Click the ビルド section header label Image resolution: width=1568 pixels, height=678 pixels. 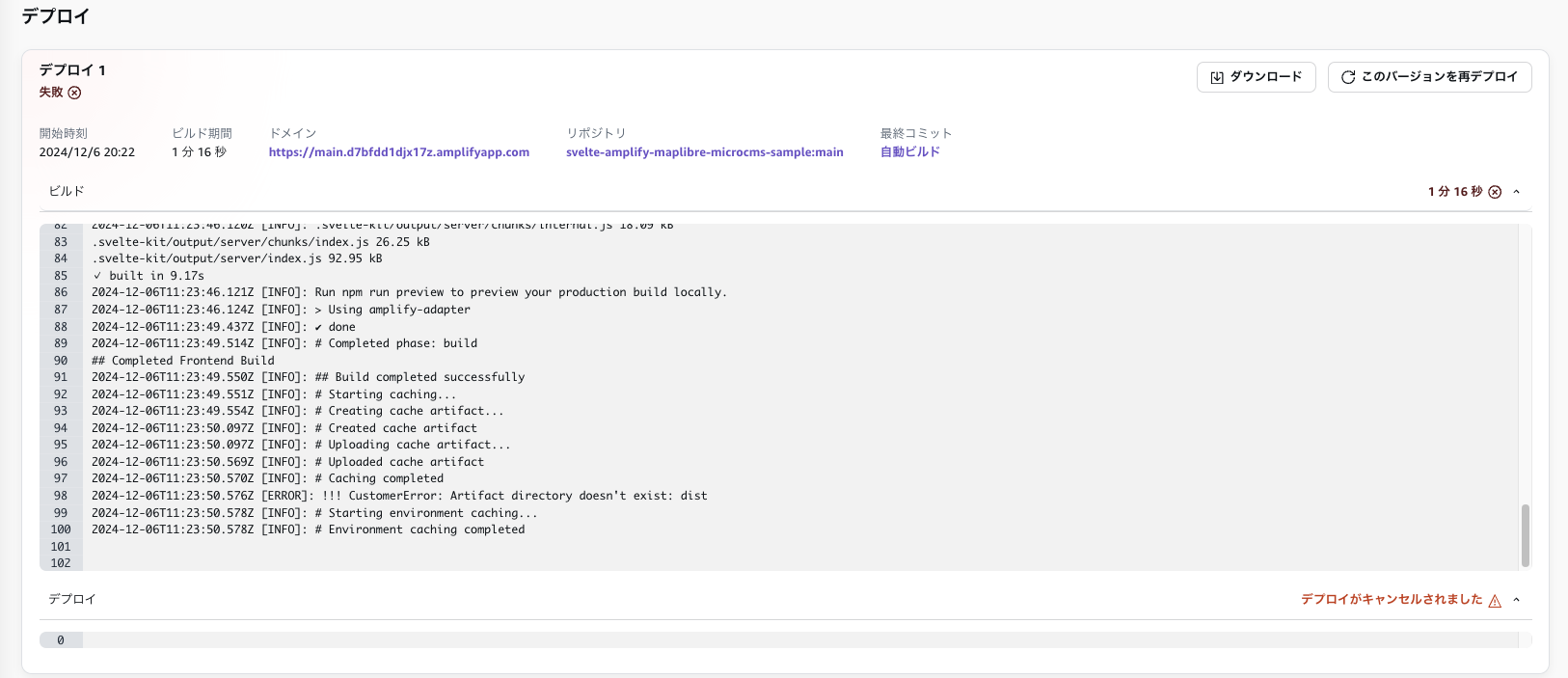[x=67, y=192]
